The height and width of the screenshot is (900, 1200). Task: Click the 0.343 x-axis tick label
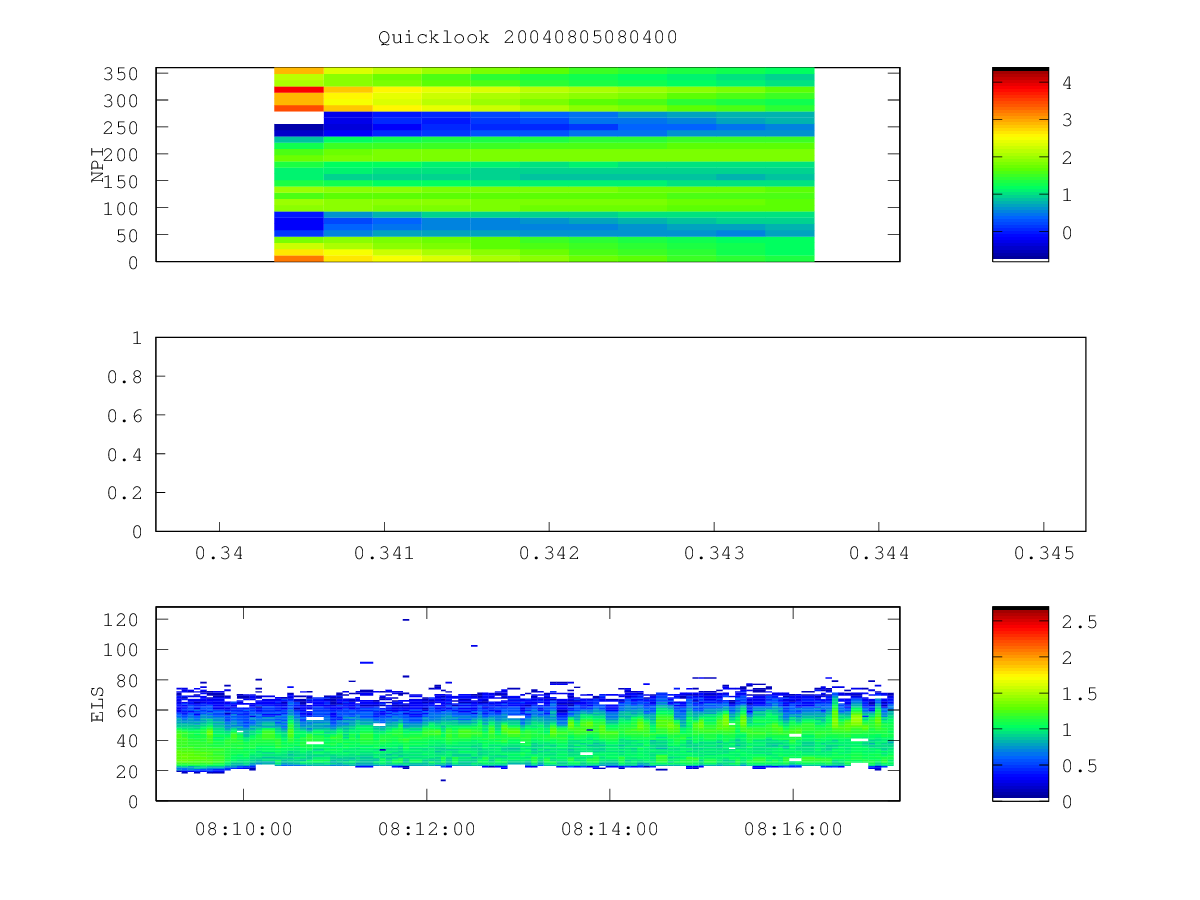pyautogui.click(x=713, y=553)
